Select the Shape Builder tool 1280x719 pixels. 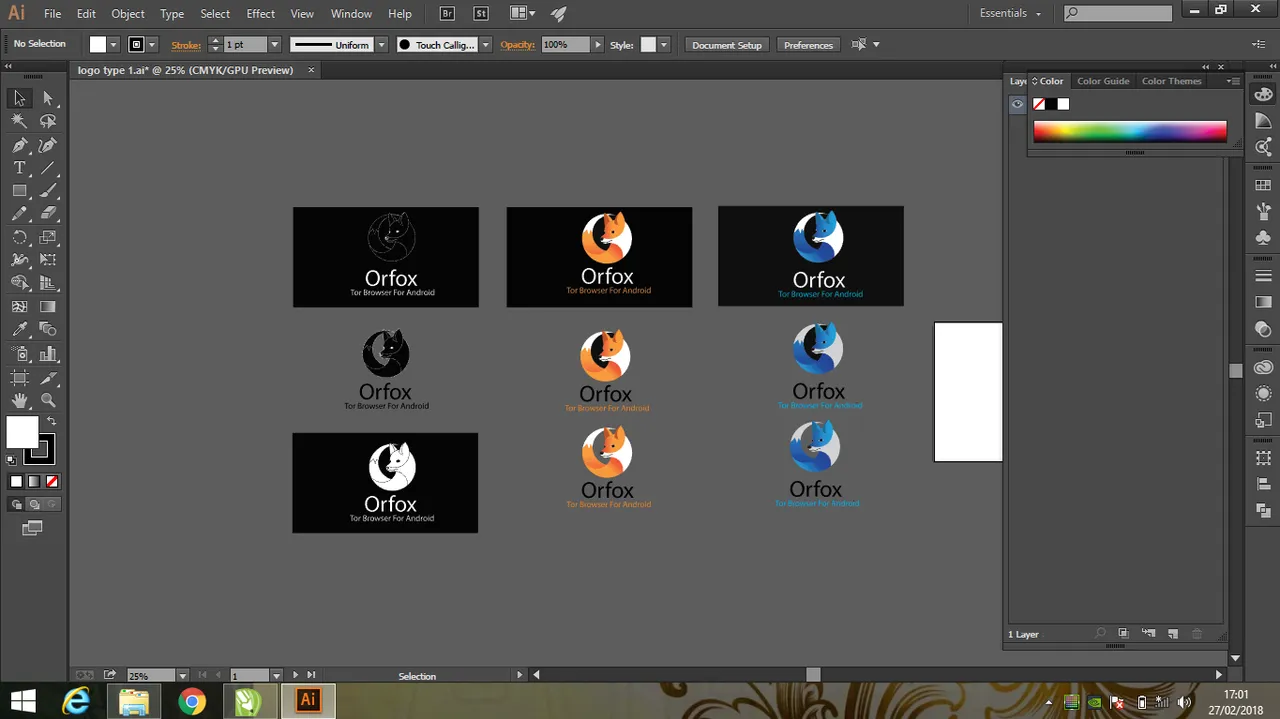19,283
